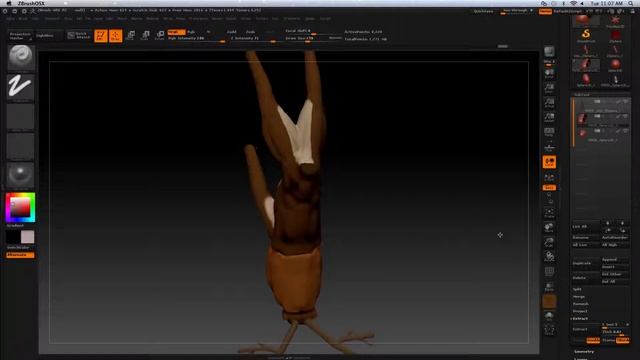Screen dimensions: 640x360
Task: Click the Frame icon in right shelf
Action: pos(549,213)
